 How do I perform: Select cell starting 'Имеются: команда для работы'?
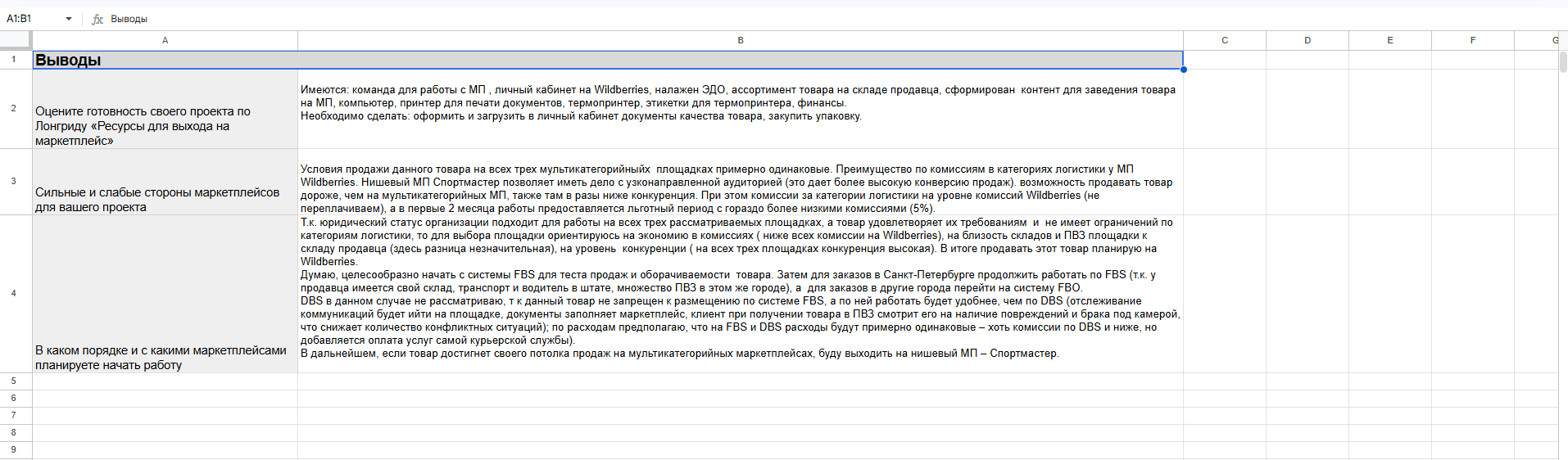[741, 109]
